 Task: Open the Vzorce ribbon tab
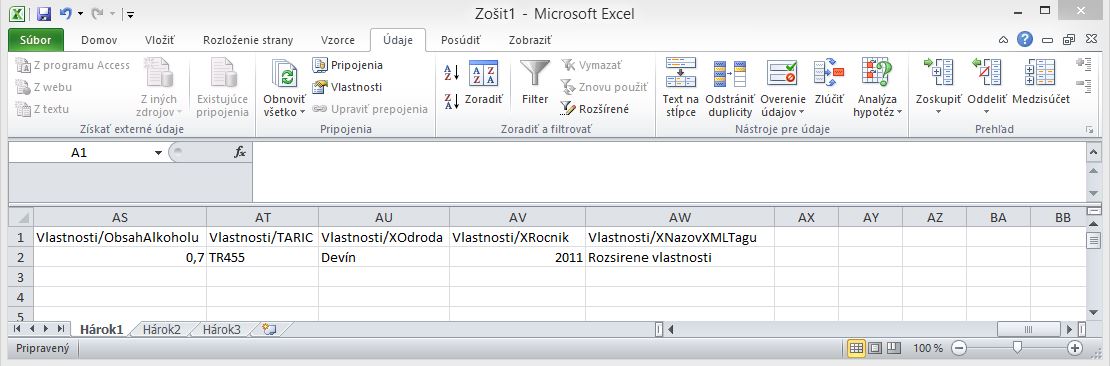point(338,40)
